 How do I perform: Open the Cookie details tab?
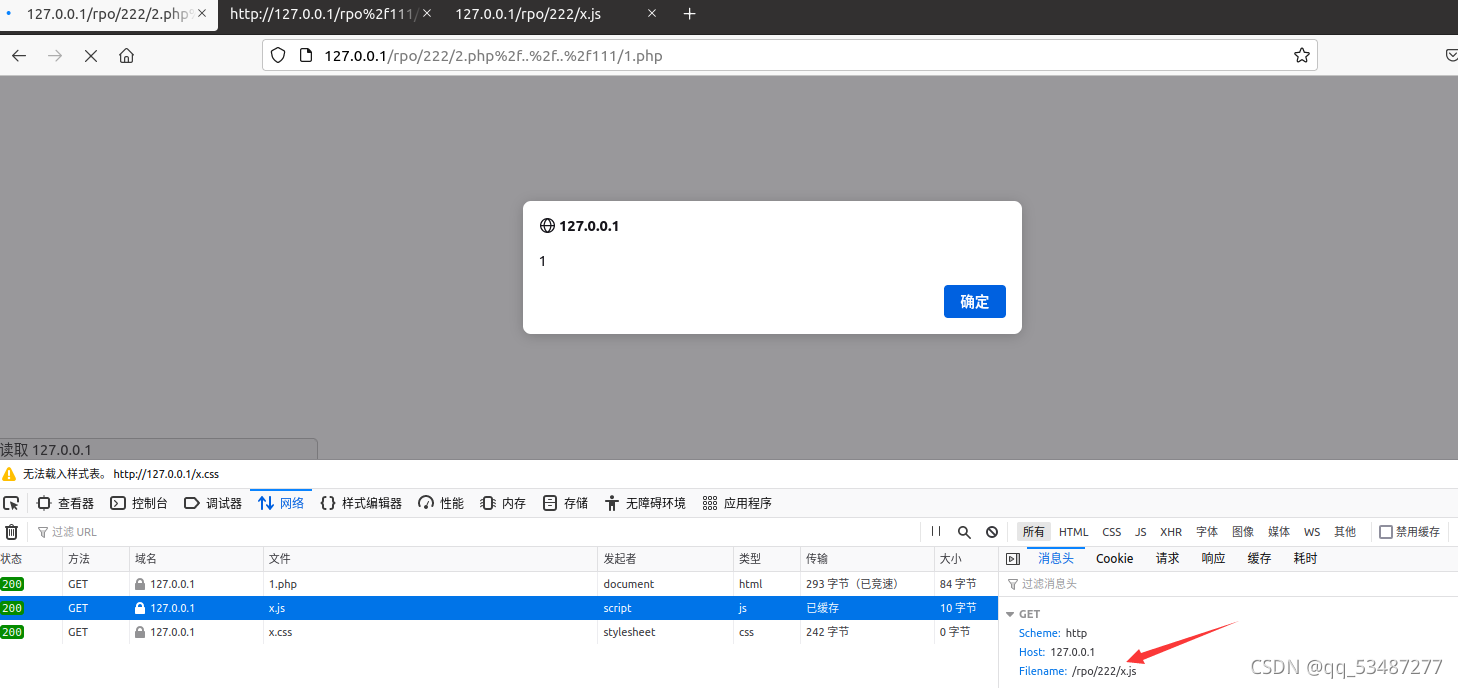click(x=1115, y=559)
